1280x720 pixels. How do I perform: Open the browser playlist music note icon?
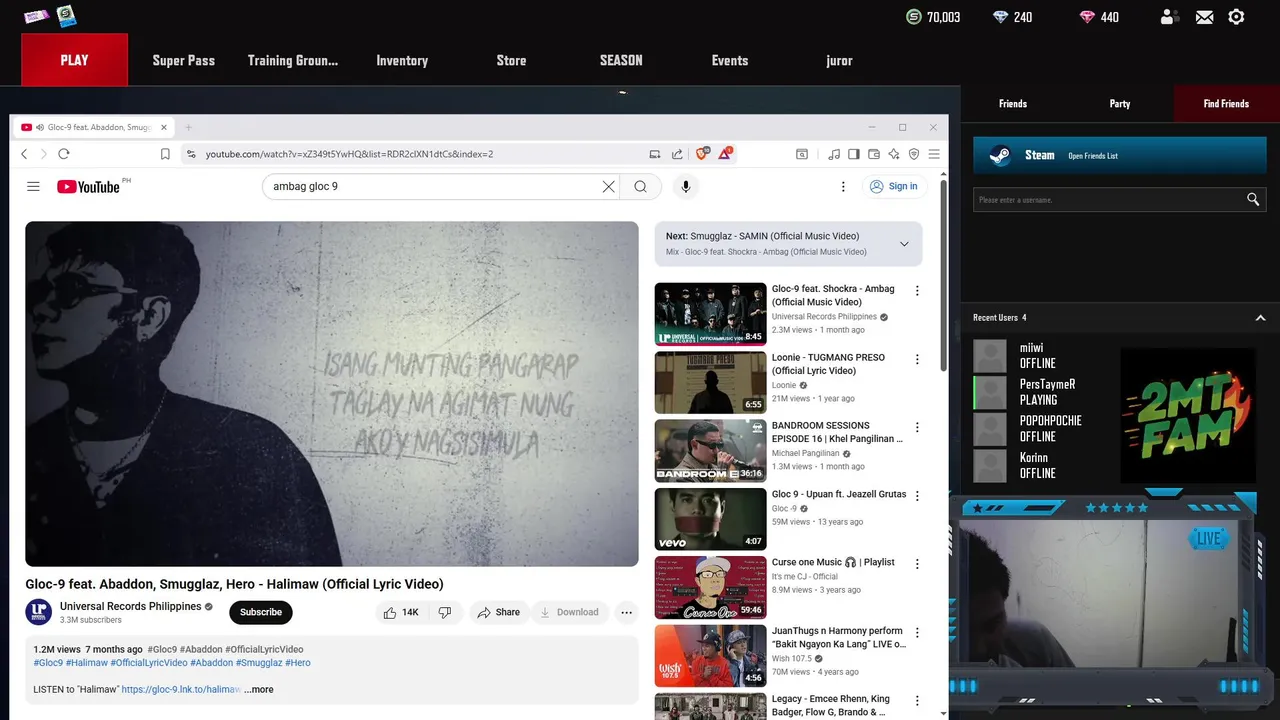pyautogui.click(x=834, y=154)
